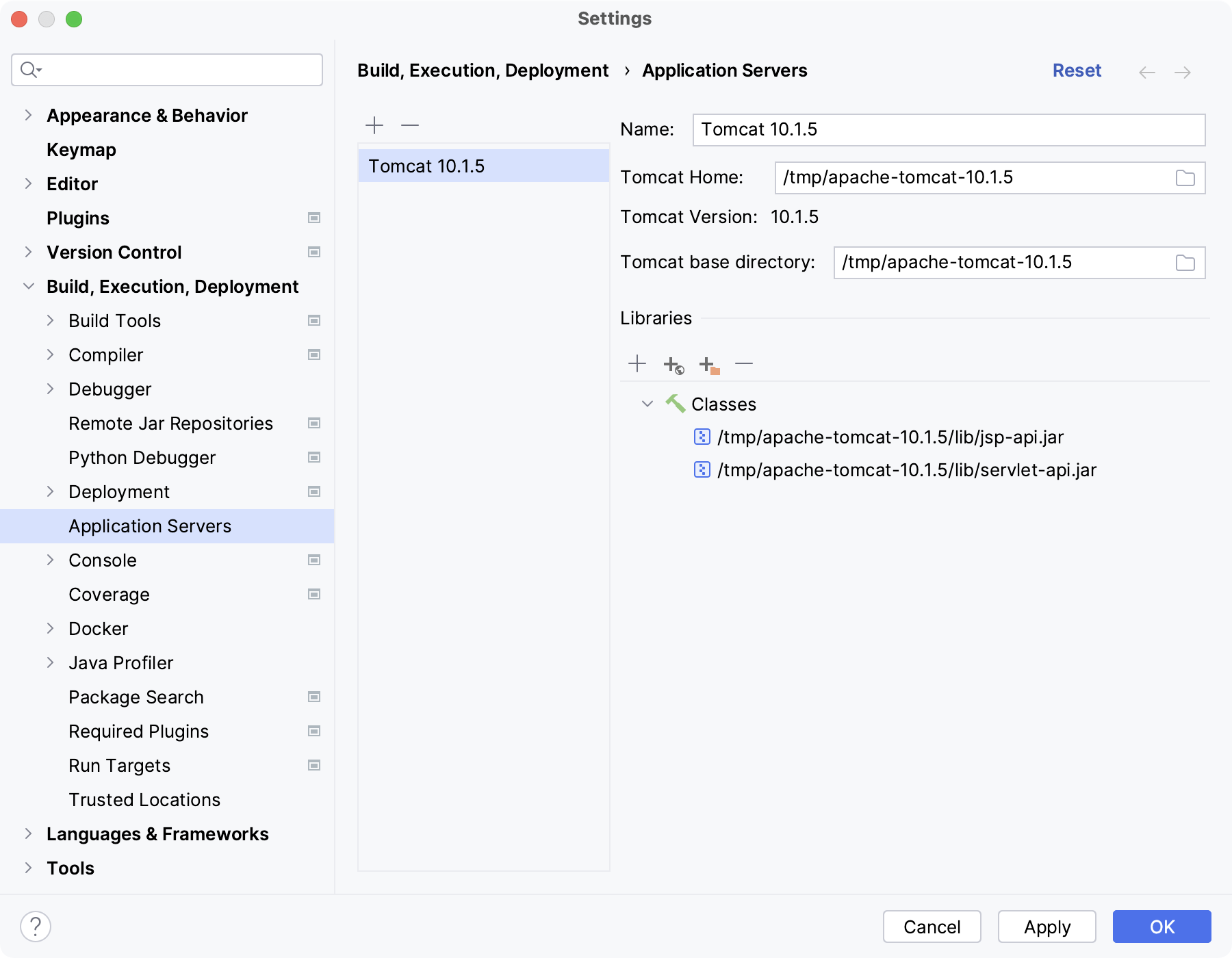Open the Plugins settings page
The width and height of the screenshot is (1232, 958).
78,218
